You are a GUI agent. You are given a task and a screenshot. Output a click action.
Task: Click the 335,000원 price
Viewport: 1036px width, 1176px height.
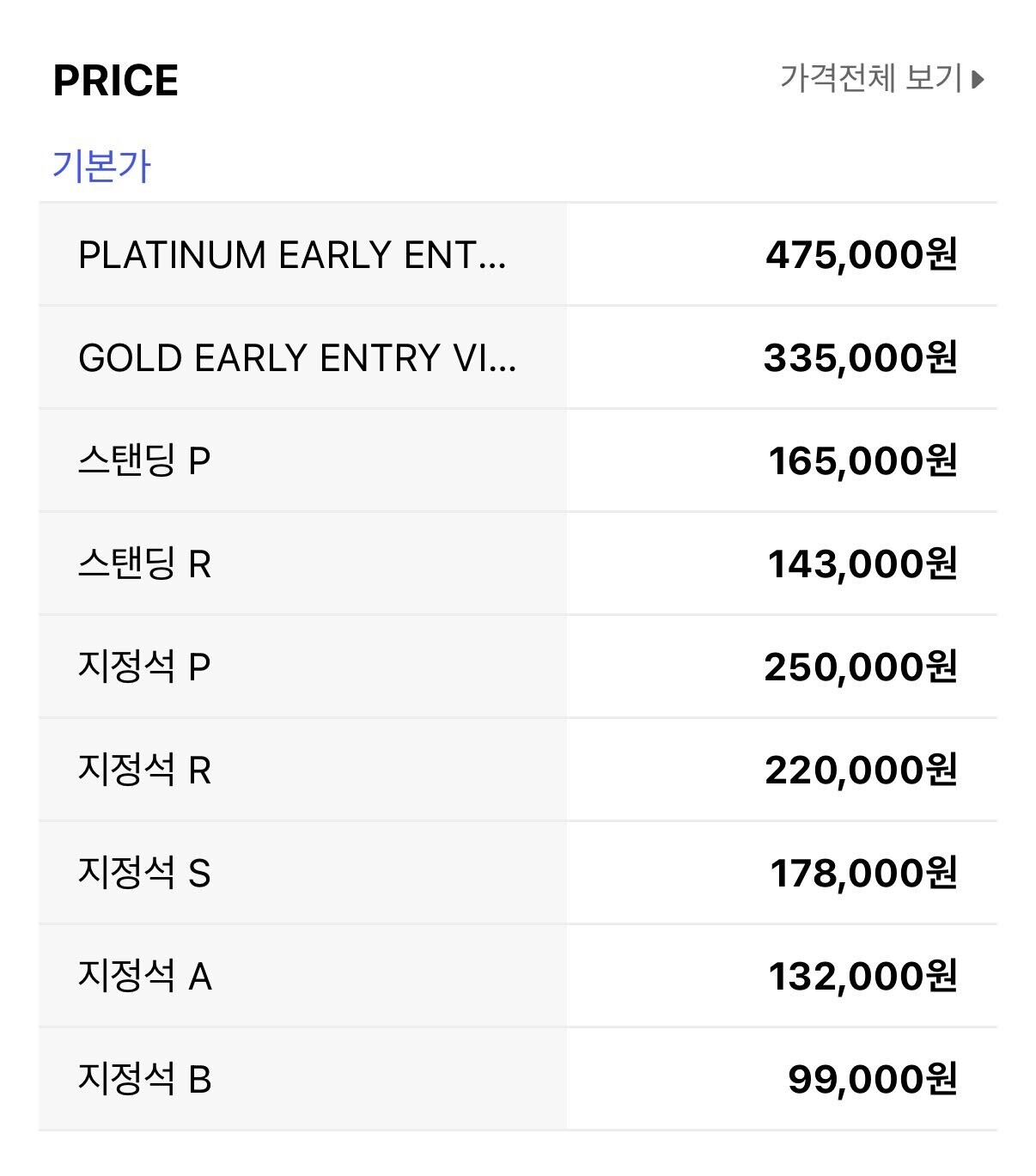860,358
